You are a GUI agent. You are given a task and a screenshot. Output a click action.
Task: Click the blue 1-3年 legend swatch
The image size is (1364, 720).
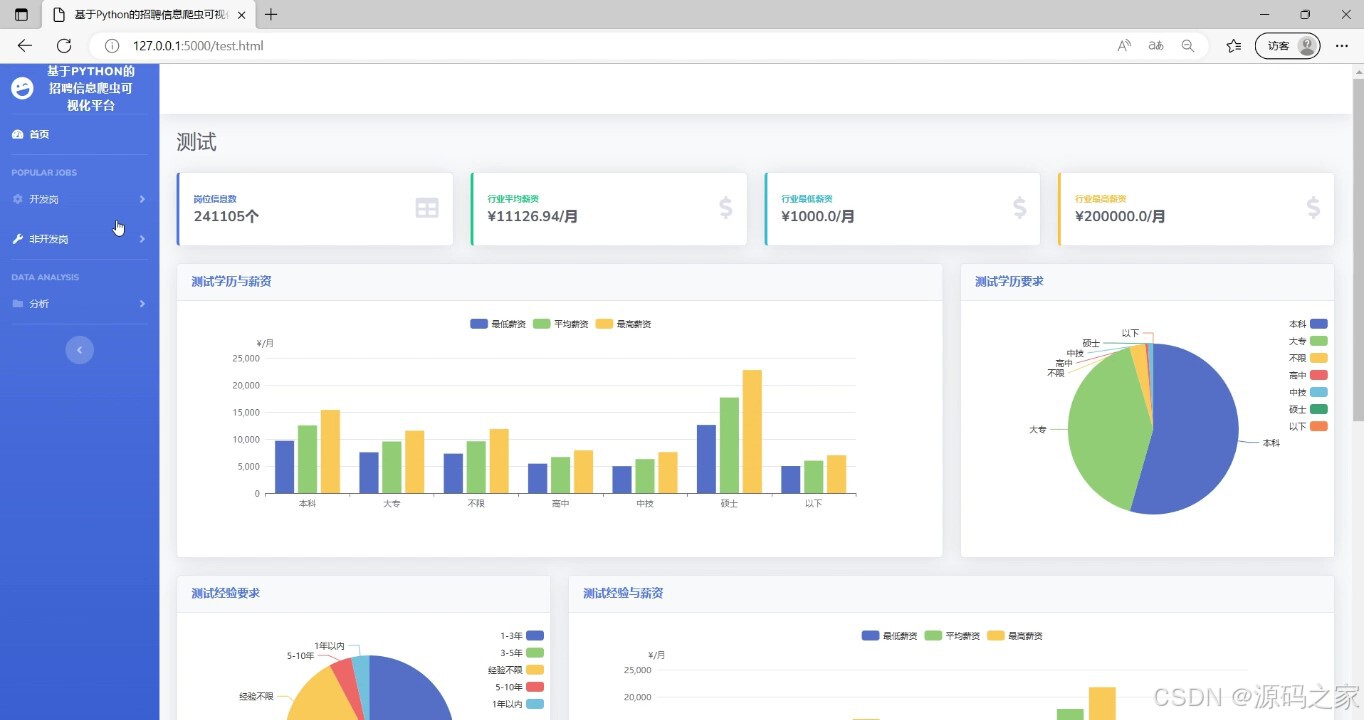pyautogui.click(x=535, y=635)
